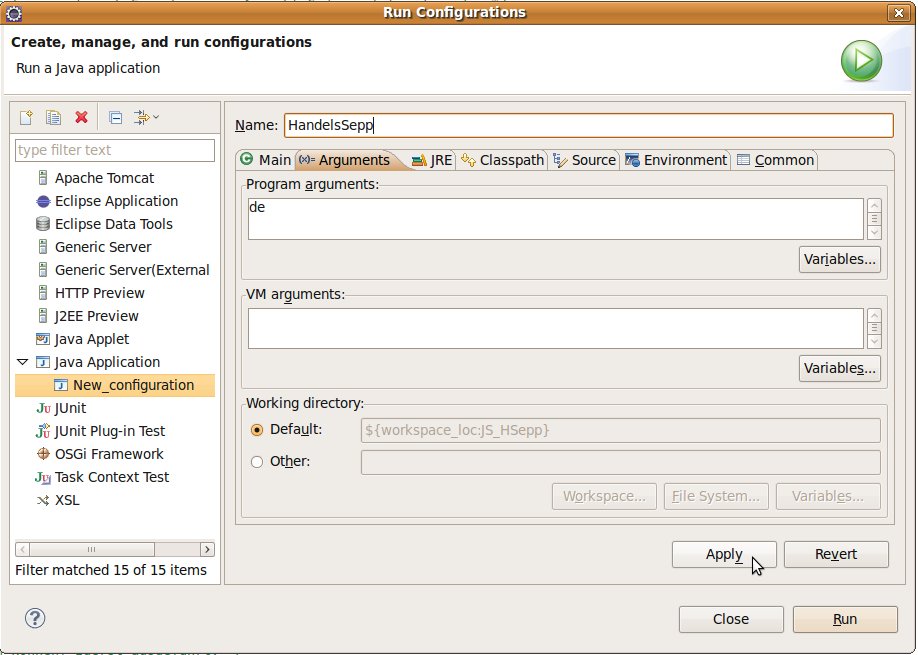Choose the Other working directory option
Viewport: 918px width, 655px height.
tap(257, 462)
